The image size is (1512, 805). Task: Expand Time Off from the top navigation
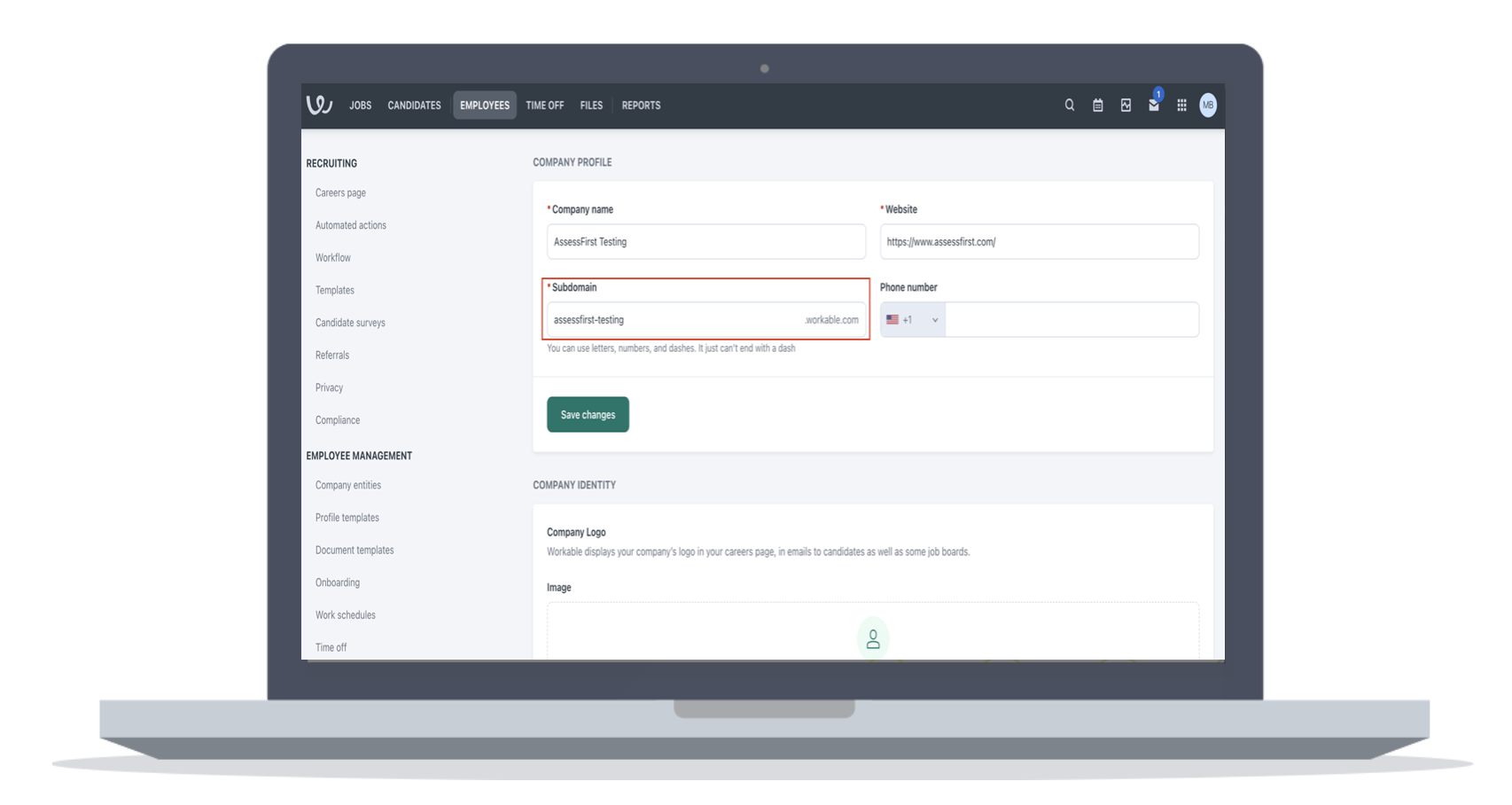[x=544, y=105]
